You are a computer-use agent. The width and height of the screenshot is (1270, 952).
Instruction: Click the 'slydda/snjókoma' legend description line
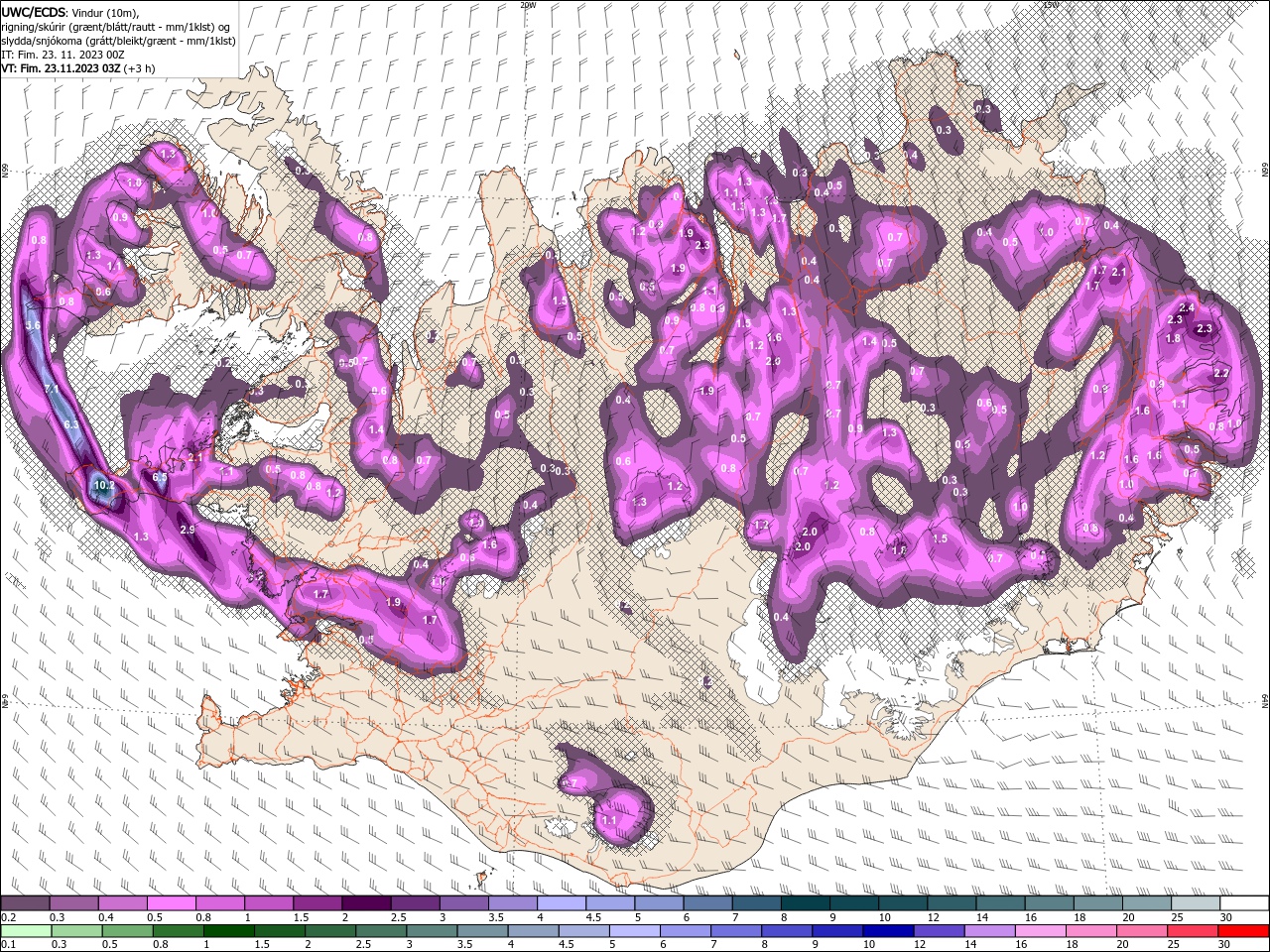point(118,41)
